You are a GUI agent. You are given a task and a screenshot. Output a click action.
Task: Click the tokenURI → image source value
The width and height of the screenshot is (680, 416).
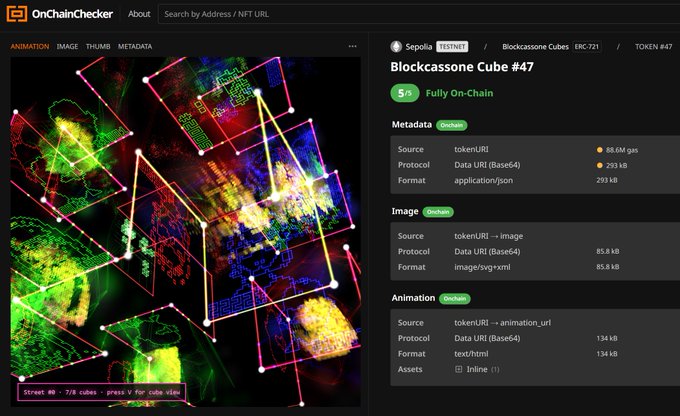point(489,236)
